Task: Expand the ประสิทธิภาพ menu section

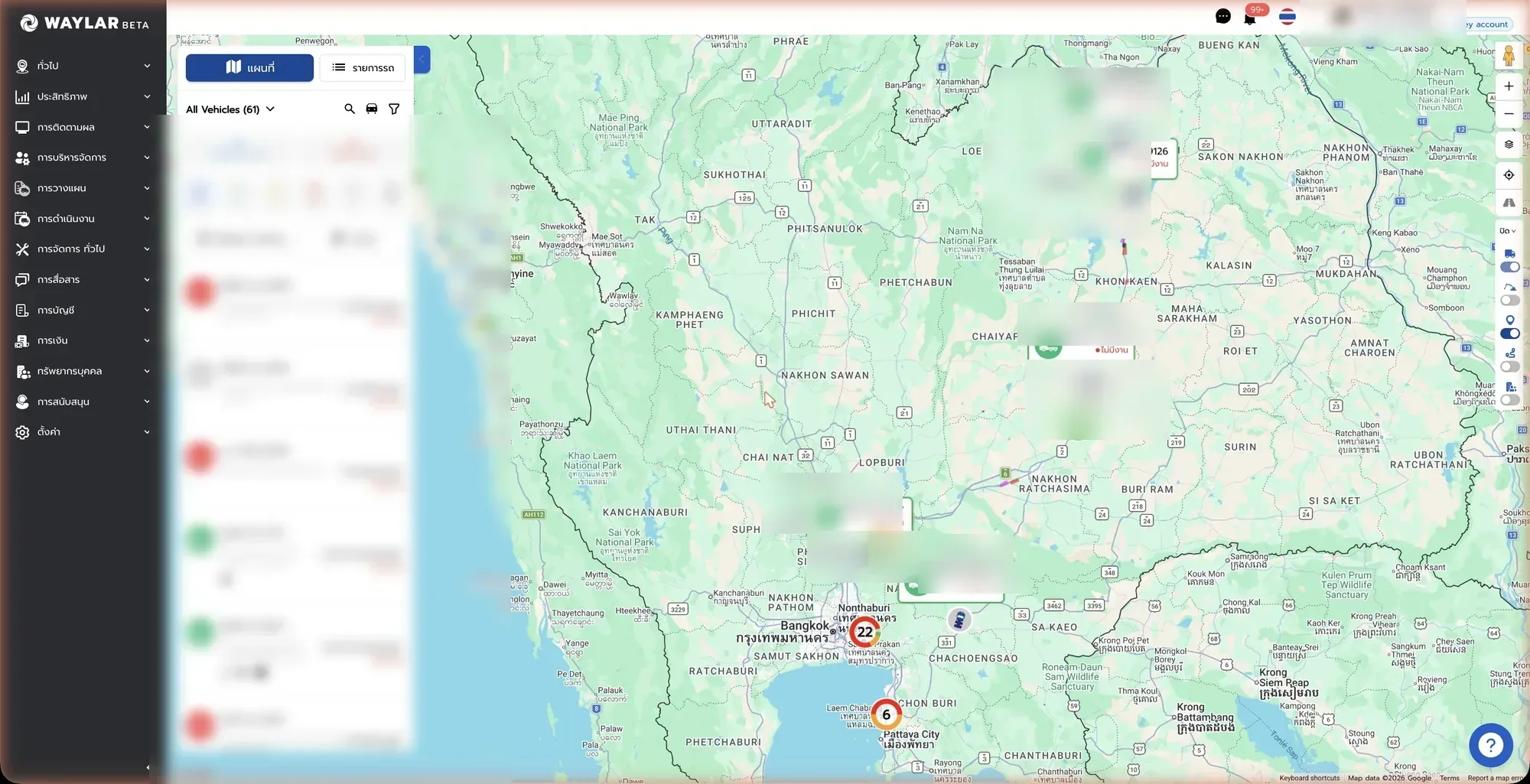Action: [x=83, y=96]
